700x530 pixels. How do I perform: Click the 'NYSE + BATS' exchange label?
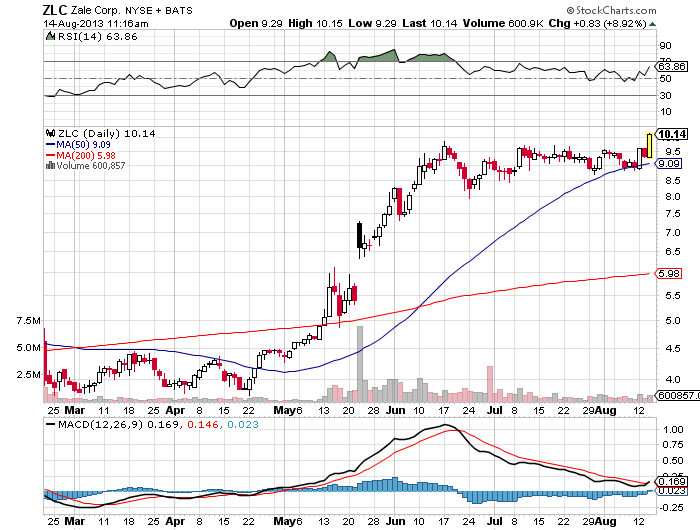(158, 10)
